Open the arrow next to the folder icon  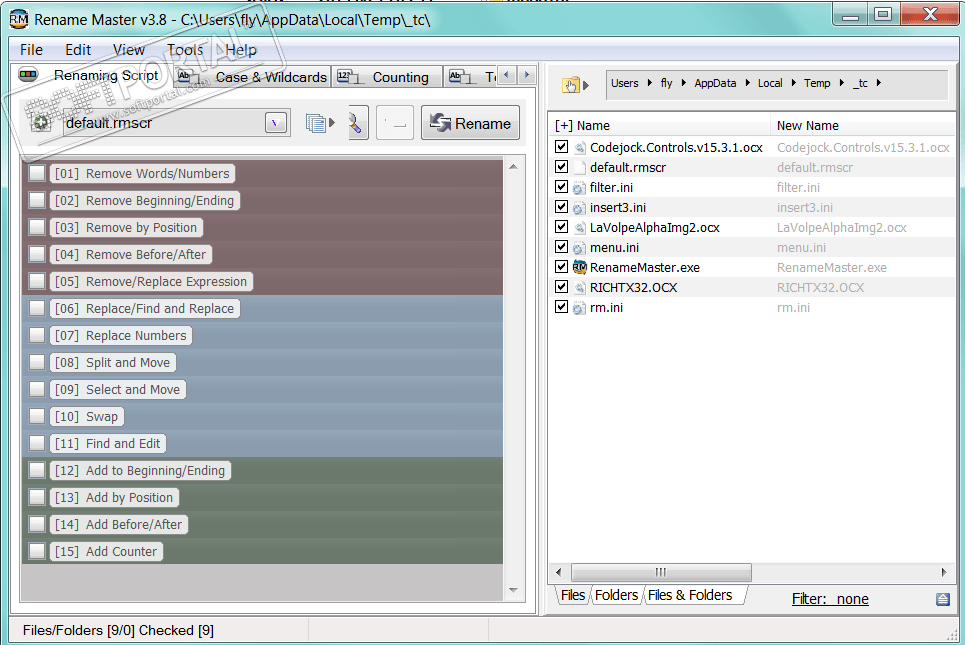pos(586,86)
